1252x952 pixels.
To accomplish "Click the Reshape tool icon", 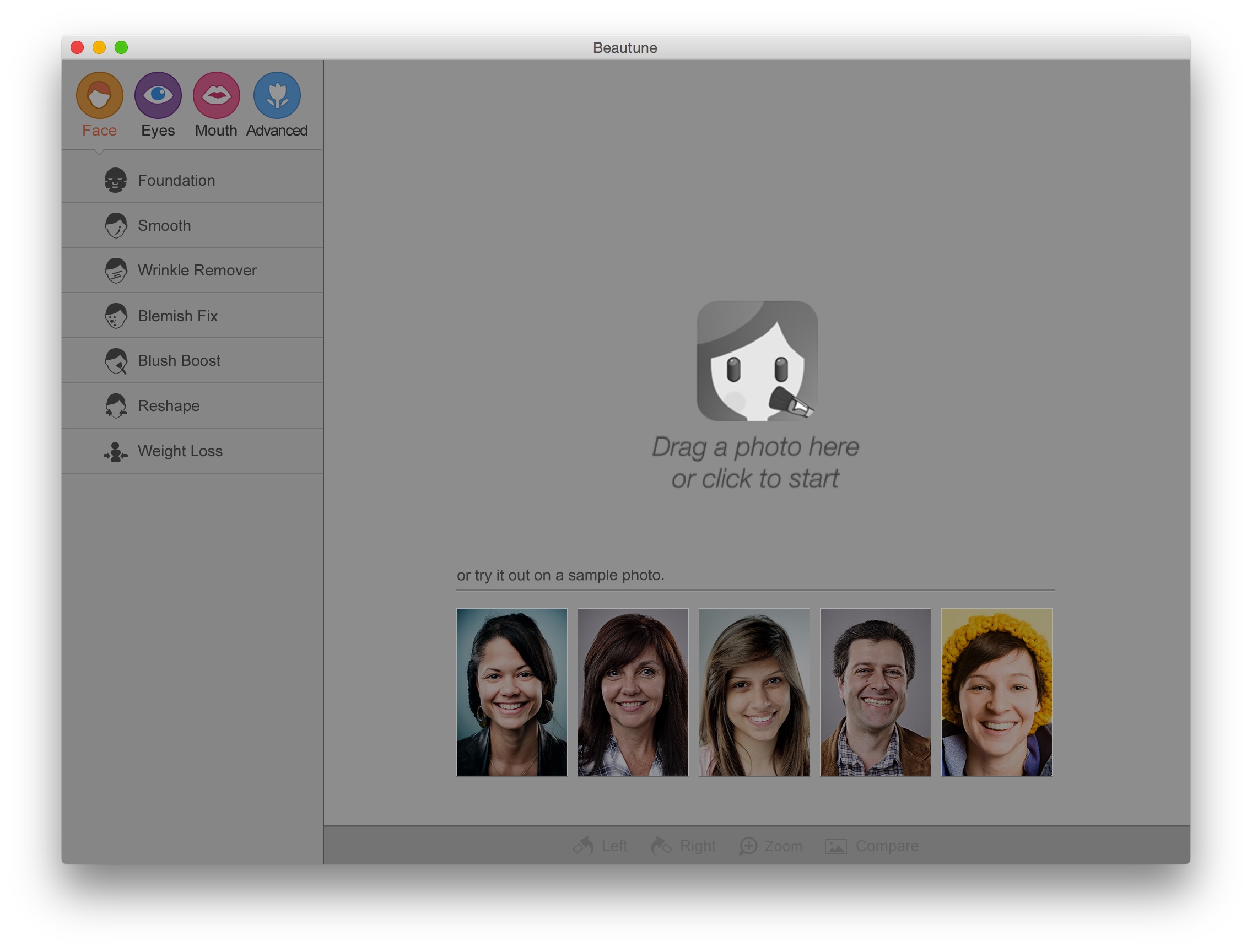I will 116,405.
